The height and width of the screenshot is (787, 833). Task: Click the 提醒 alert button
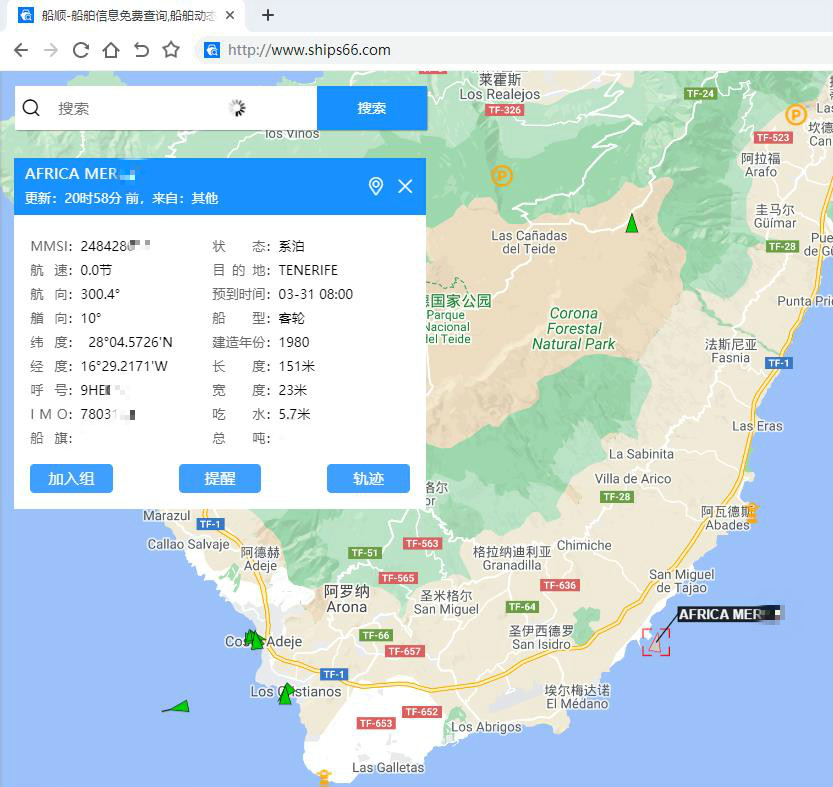pos(220,478)
